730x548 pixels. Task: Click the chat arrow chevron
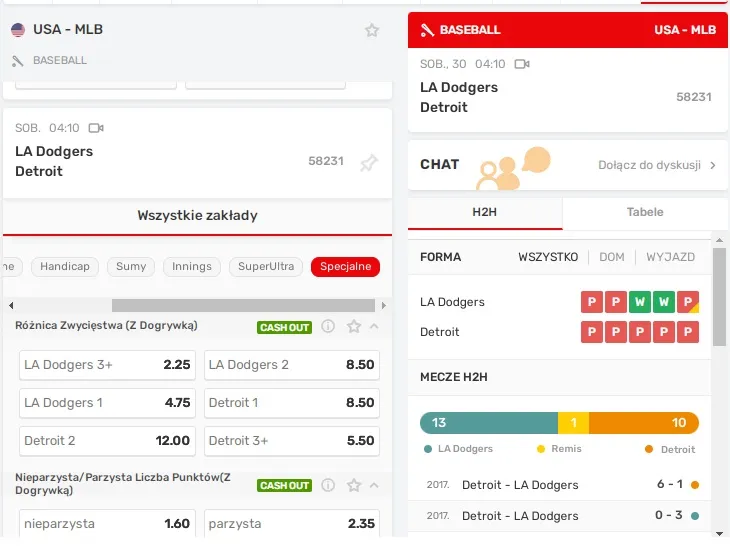tap(713, 165)
